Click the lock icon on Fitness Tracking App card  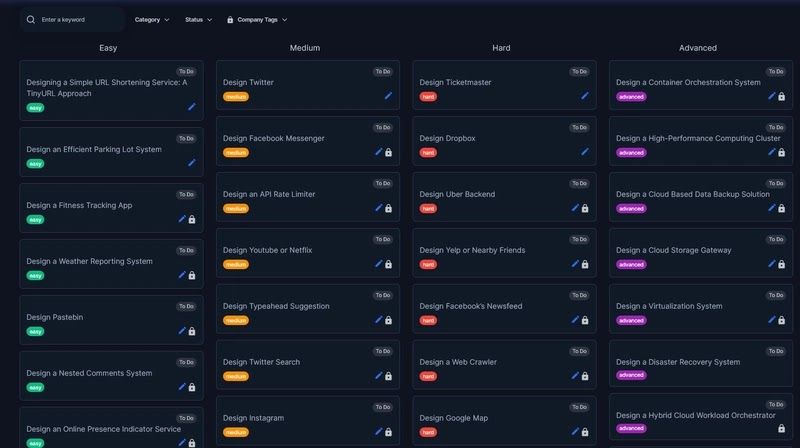[192, 219]
